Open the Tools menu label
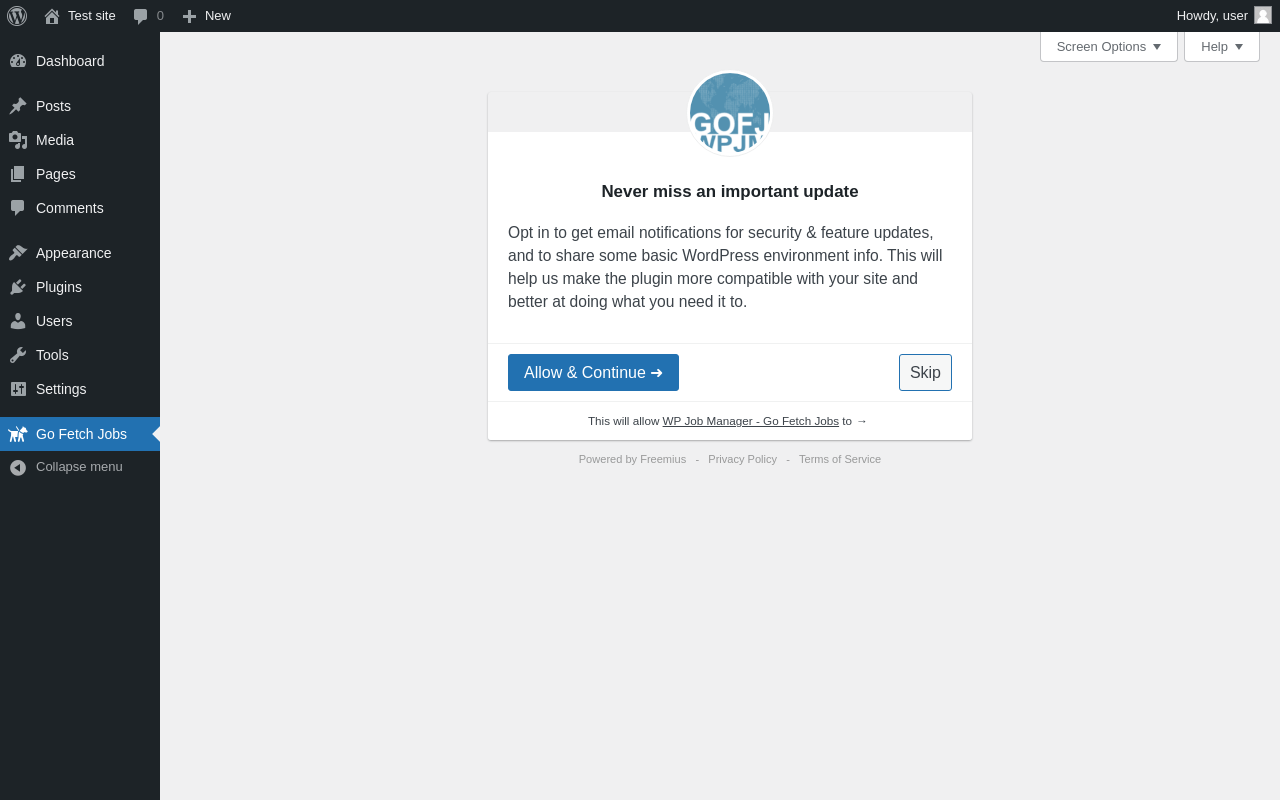This screenshot has height=800, width=1280. (52, 355)
